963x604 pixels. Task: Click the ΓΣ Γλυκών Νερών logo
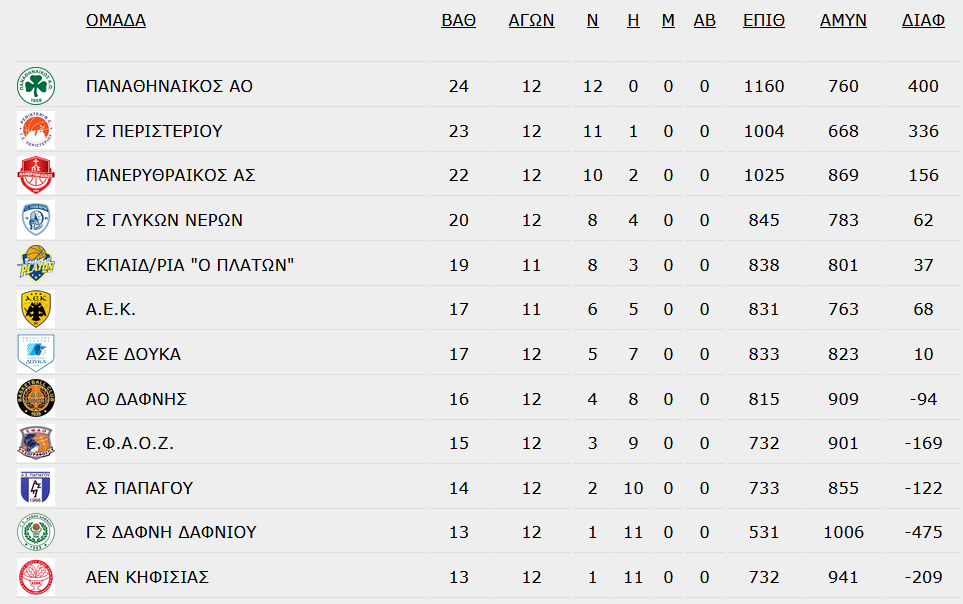point(36,219)
